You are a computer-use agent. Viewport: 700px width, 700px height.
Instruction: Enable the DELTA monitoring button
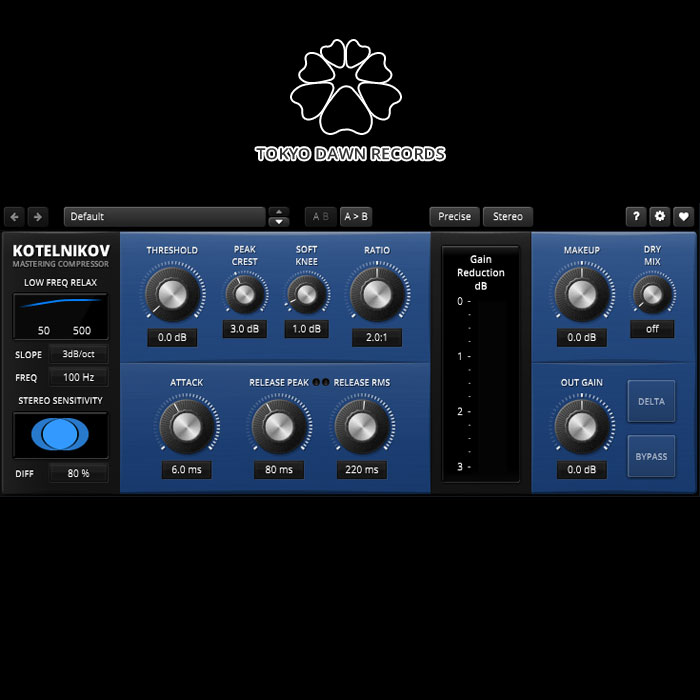pyautogui.click(x=651, y=401)
